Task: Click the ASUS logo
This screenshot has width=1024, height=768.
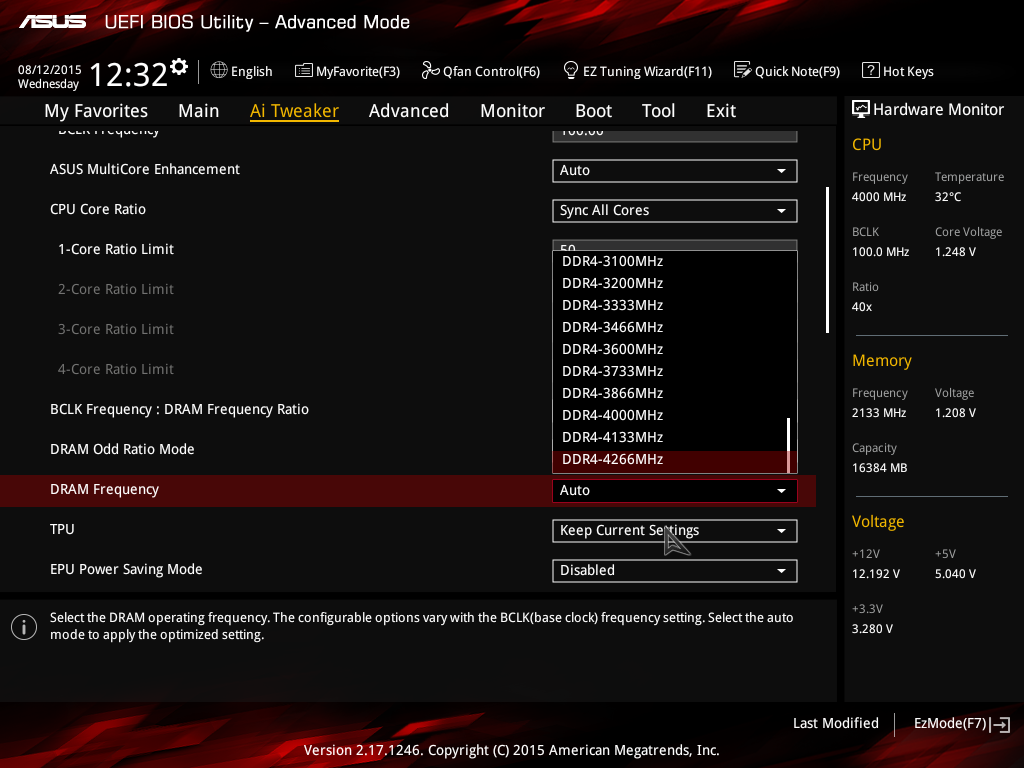Action: 52,22
